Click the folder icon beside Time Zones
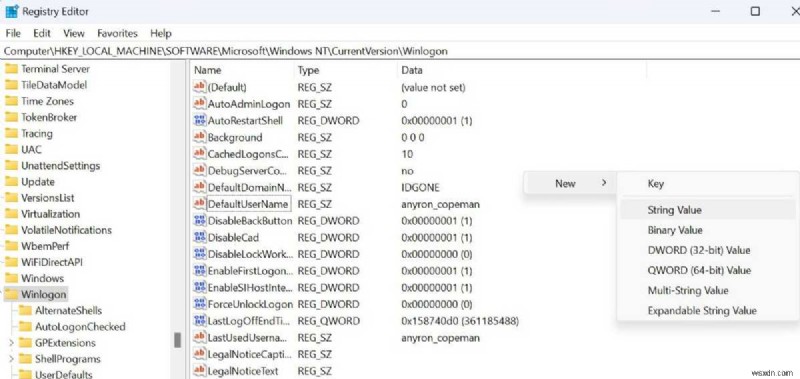The width and height of the screenshot is (800, 379). tap(11, 101)
